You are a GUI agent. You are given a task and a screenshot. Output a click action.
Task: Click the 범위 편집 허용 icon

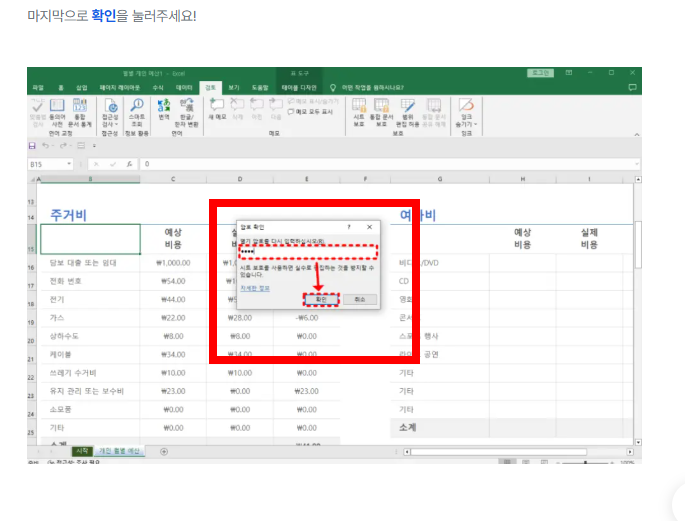(x=408, y=112)
